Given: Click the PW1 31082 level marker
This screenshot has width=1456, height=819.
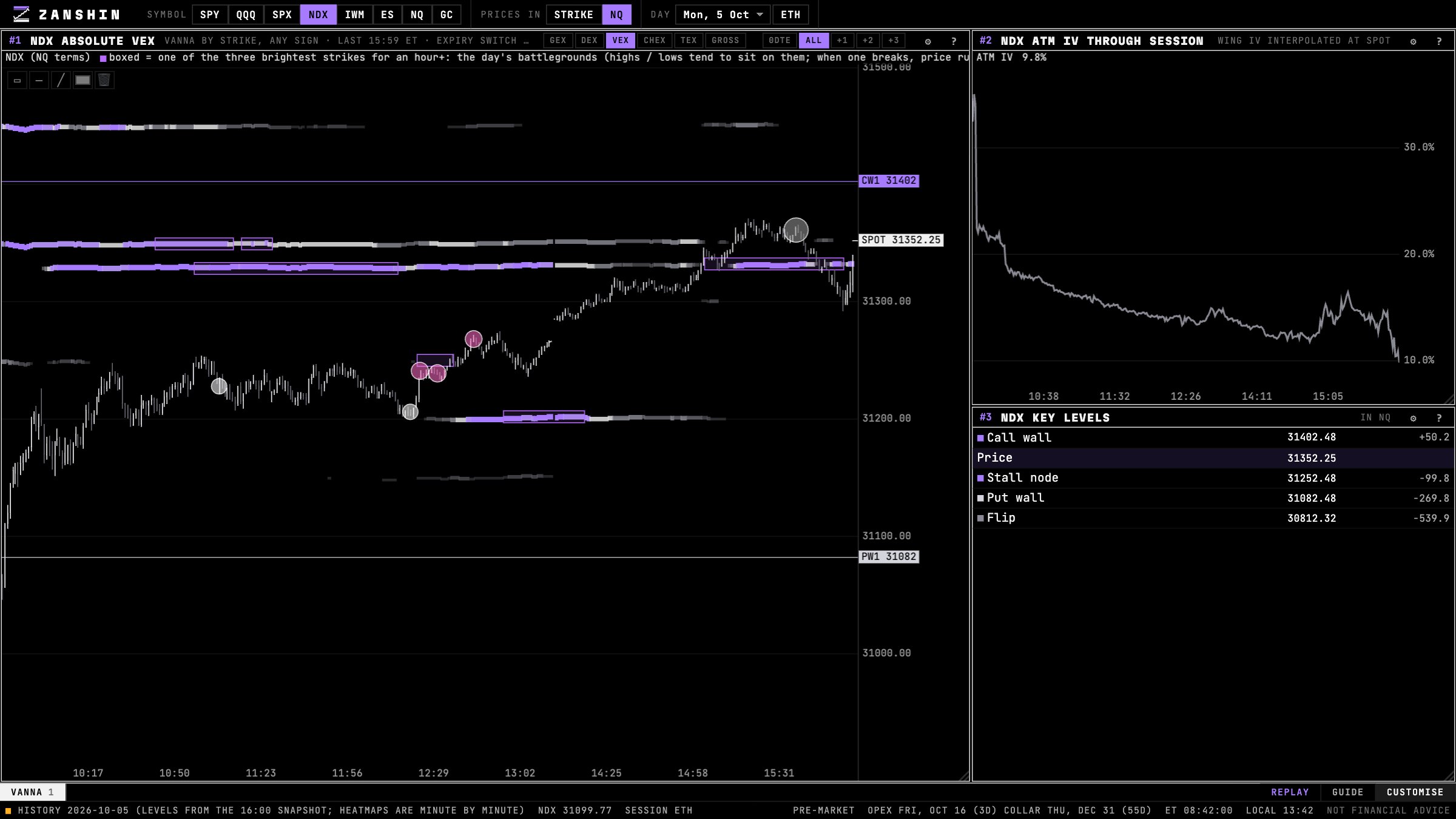Looking at the screenshot, I should [889, 557].
